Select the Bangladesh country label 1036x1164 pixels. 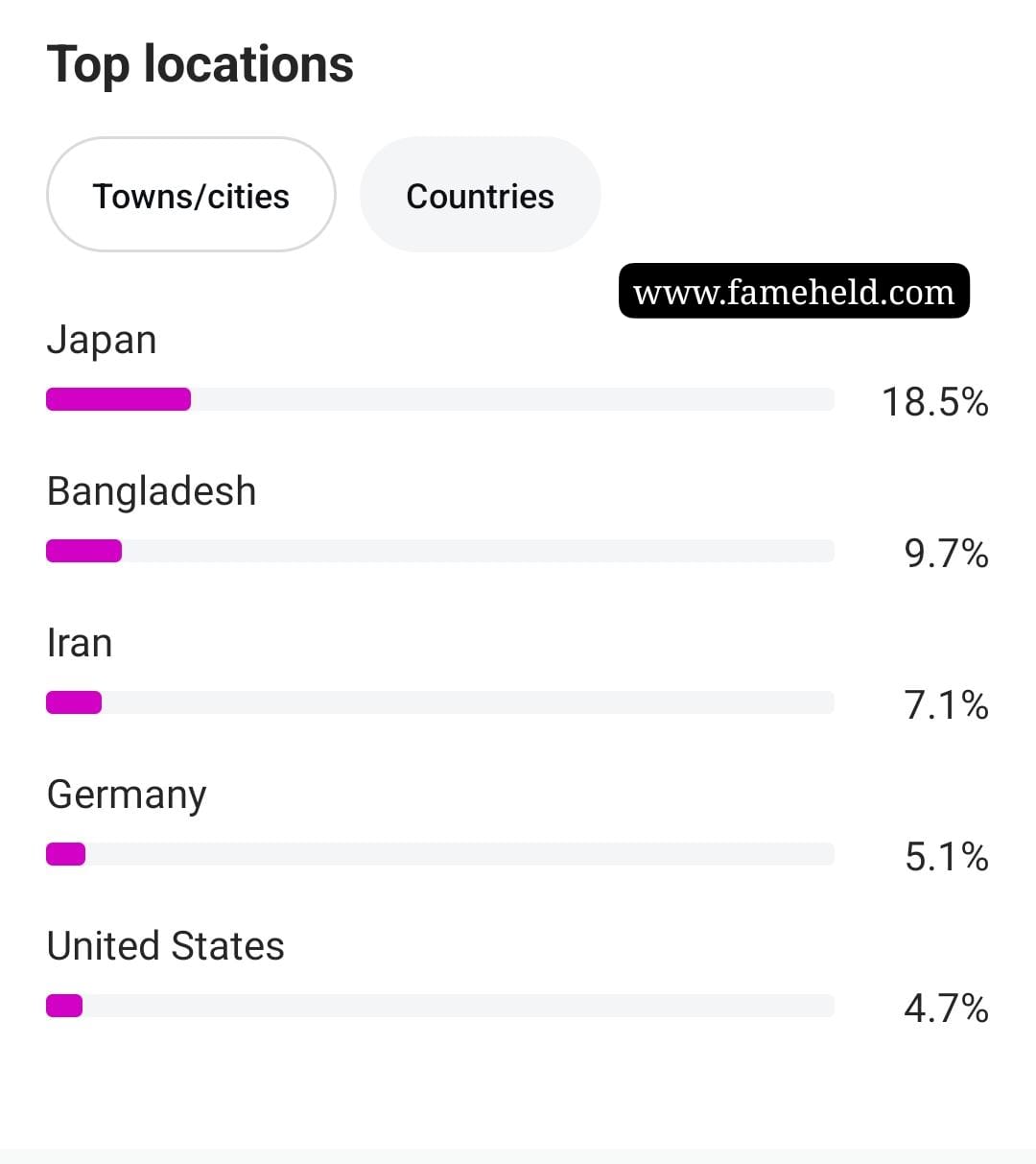[x=152, y=491]
